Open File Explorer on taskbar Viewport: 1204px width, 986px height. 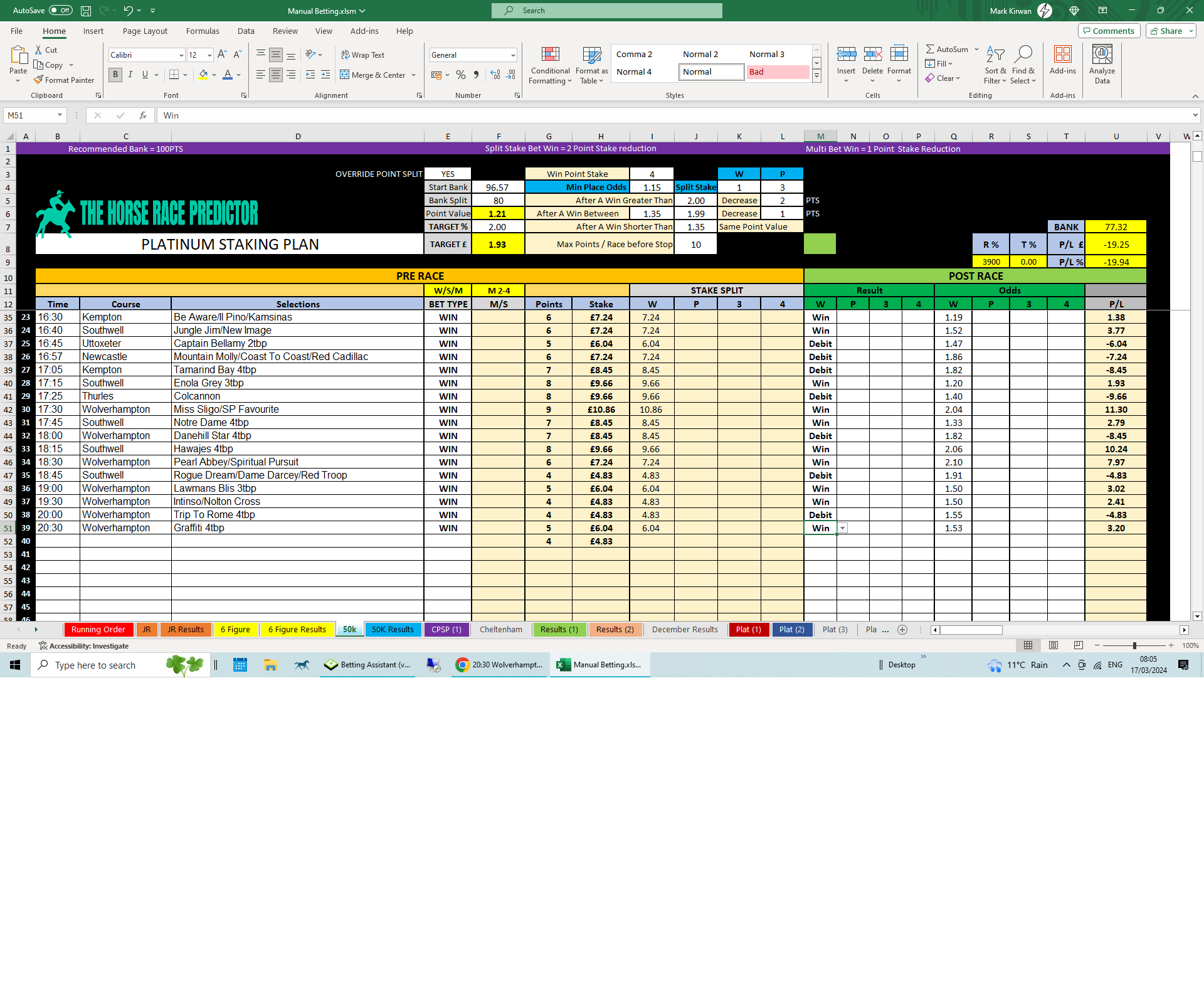point(270,665)
